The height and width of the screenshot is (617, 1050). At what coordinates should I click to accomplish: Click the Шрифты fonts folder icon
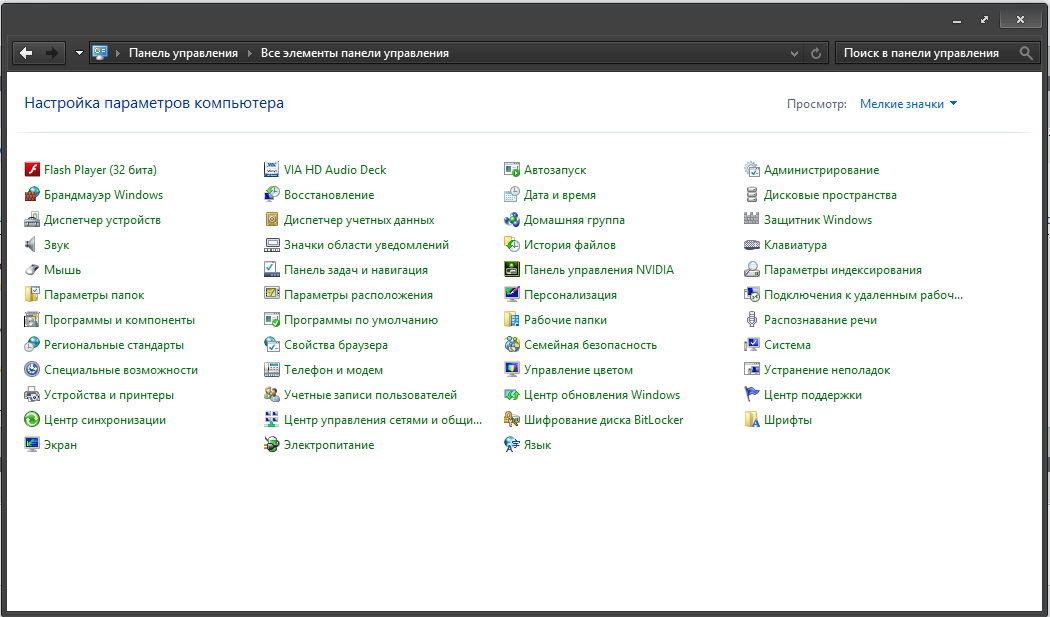[x=752, y=420]
